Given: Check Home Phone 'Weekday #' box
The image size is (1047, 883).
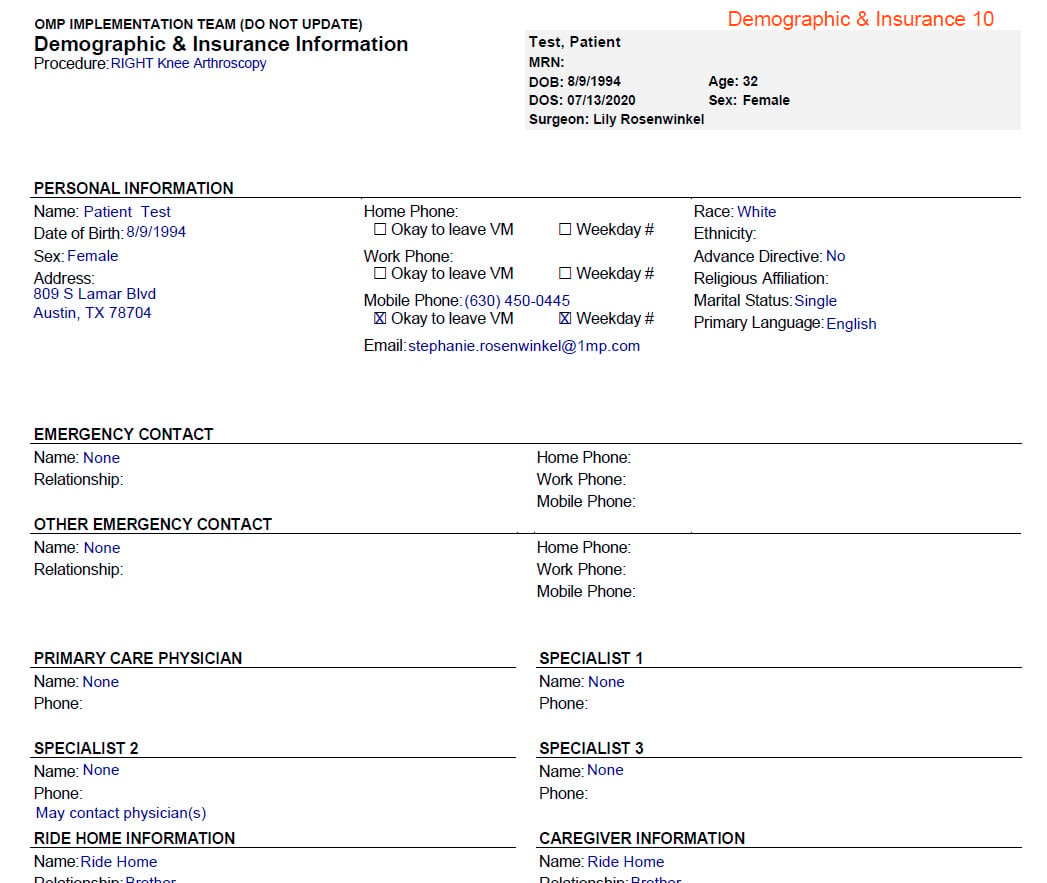Looking at the screenshot, I should (x=565, y=230).
